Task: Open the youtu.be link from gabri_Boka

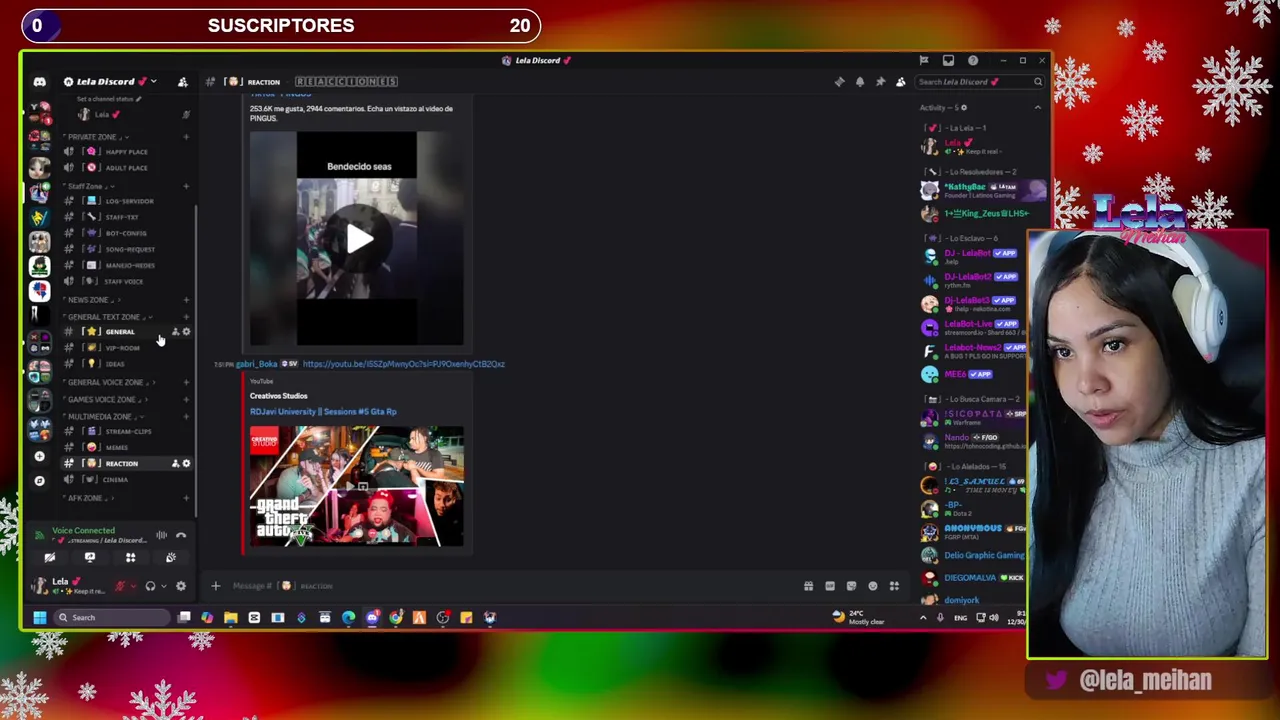Action: tap(403, 364)
